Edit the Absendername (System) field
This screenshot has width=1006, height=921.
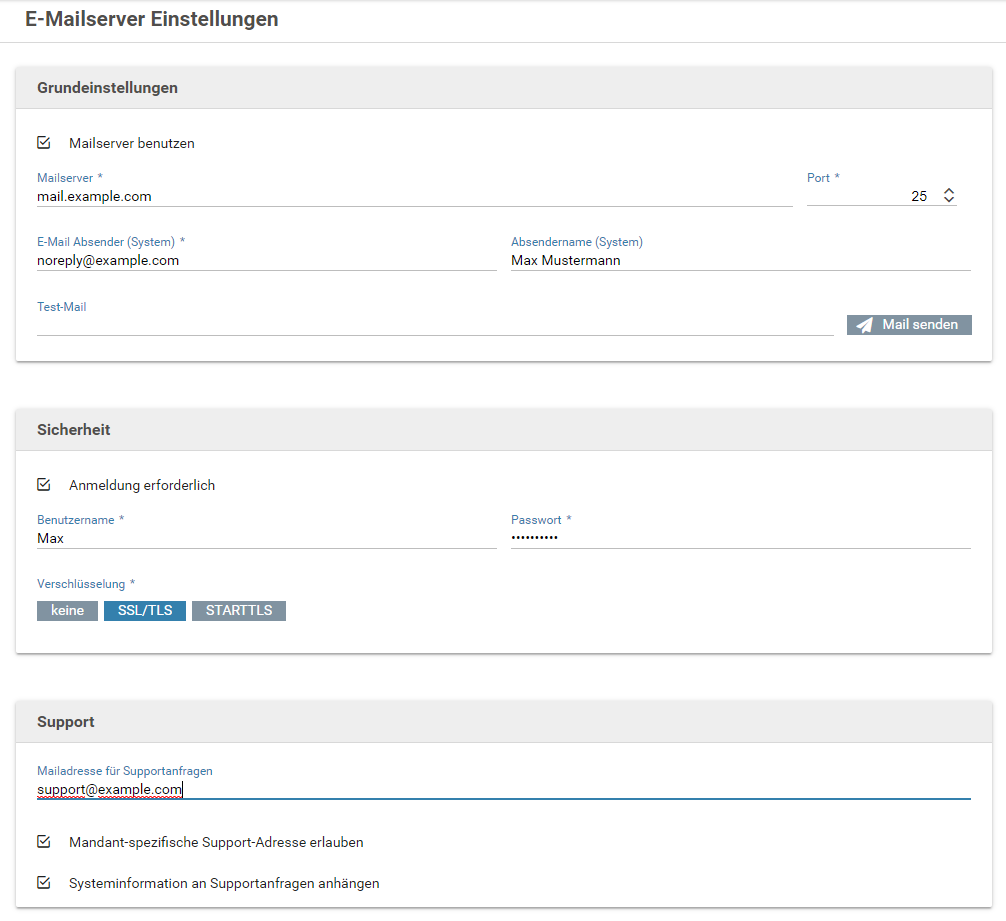click(740, 261)
